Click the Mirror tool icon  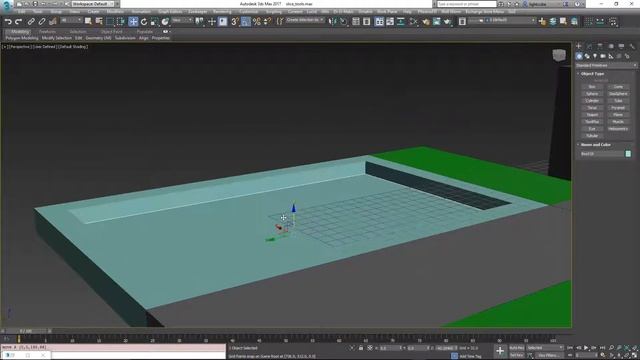click(333, 22)
